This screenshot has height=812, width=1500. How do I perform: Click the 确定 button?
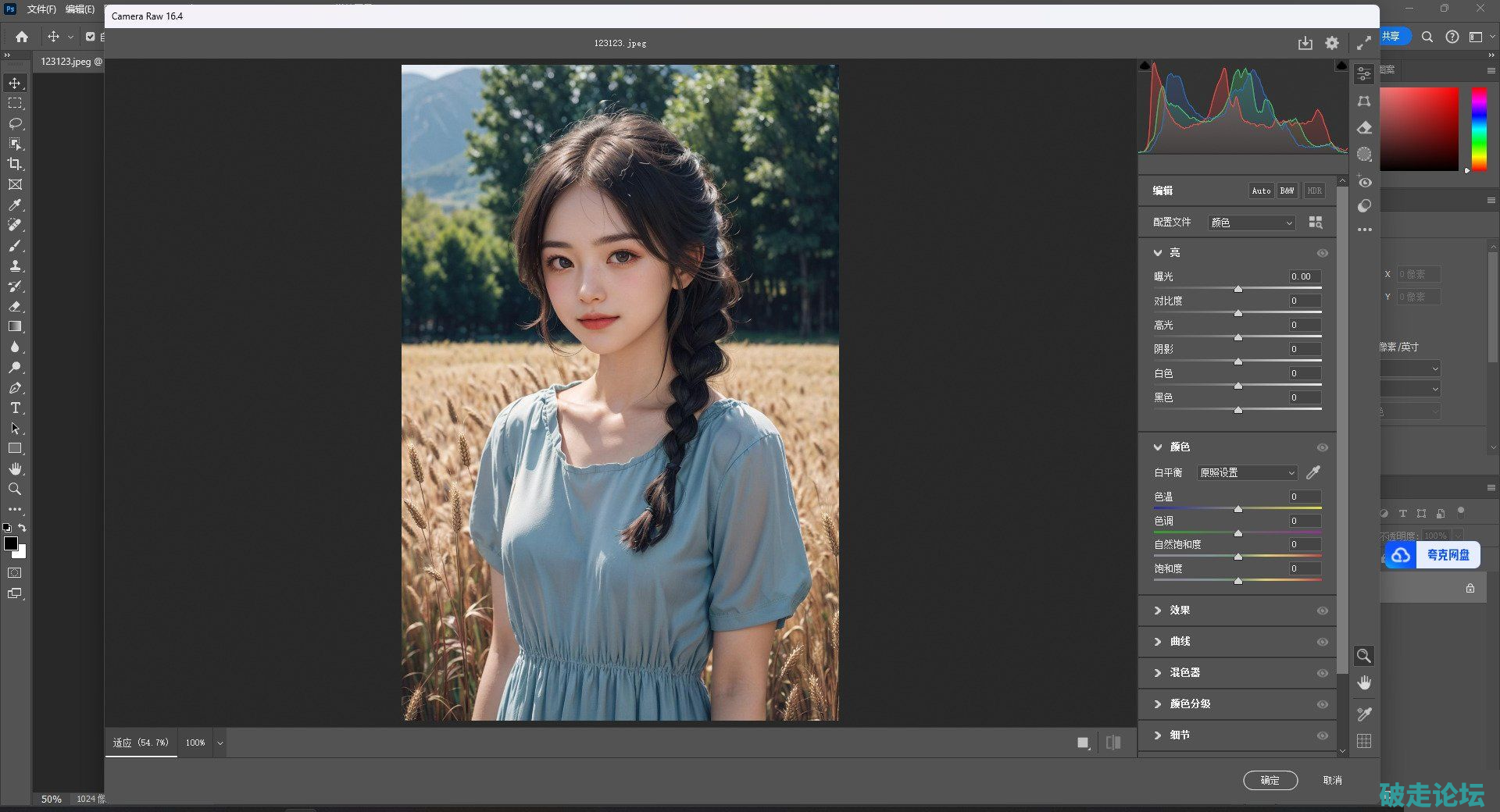pyautogui.click(x=1270, y=780)
